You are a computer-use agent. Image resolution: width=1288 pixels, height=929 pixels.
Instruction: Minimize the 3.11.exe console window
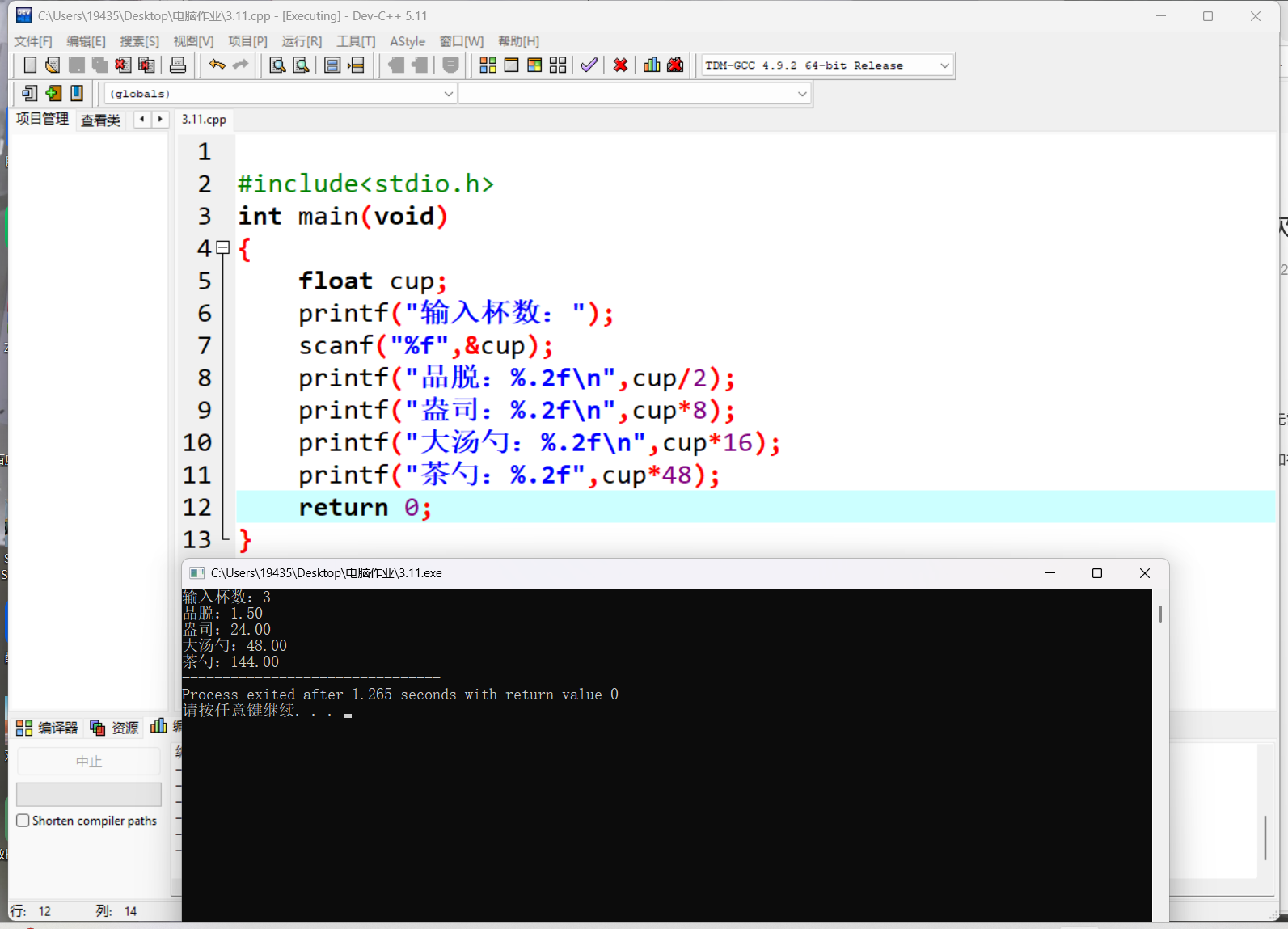pyautogui.click(x=1050, y=573)
